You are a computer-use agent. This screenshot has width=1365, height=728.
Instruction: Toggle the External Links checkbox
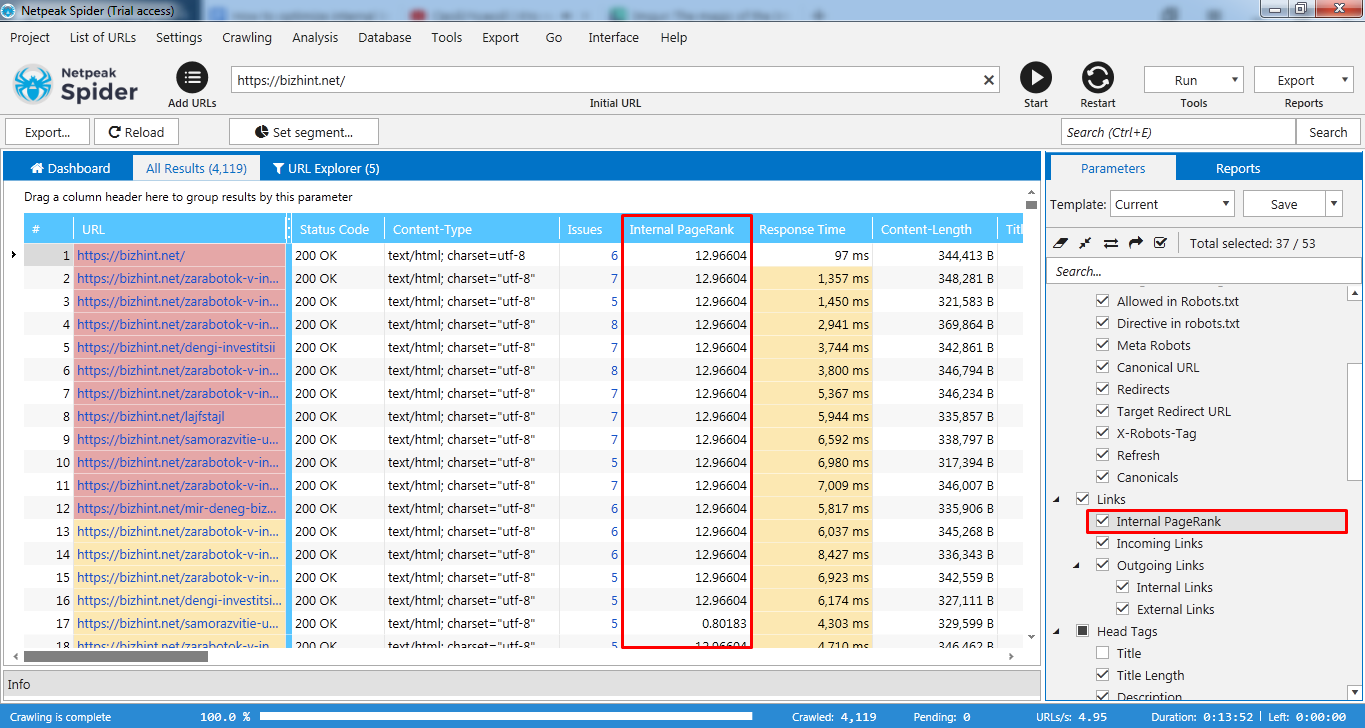pyautogui.click(x=1123, y=609)
